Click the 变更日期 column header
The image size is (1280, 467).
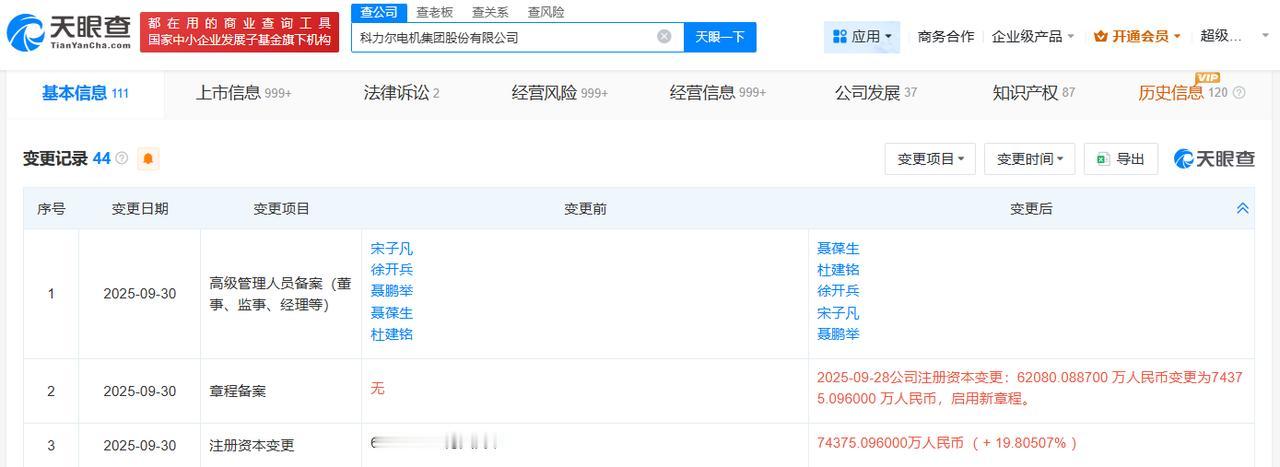[x=140, y=209]
